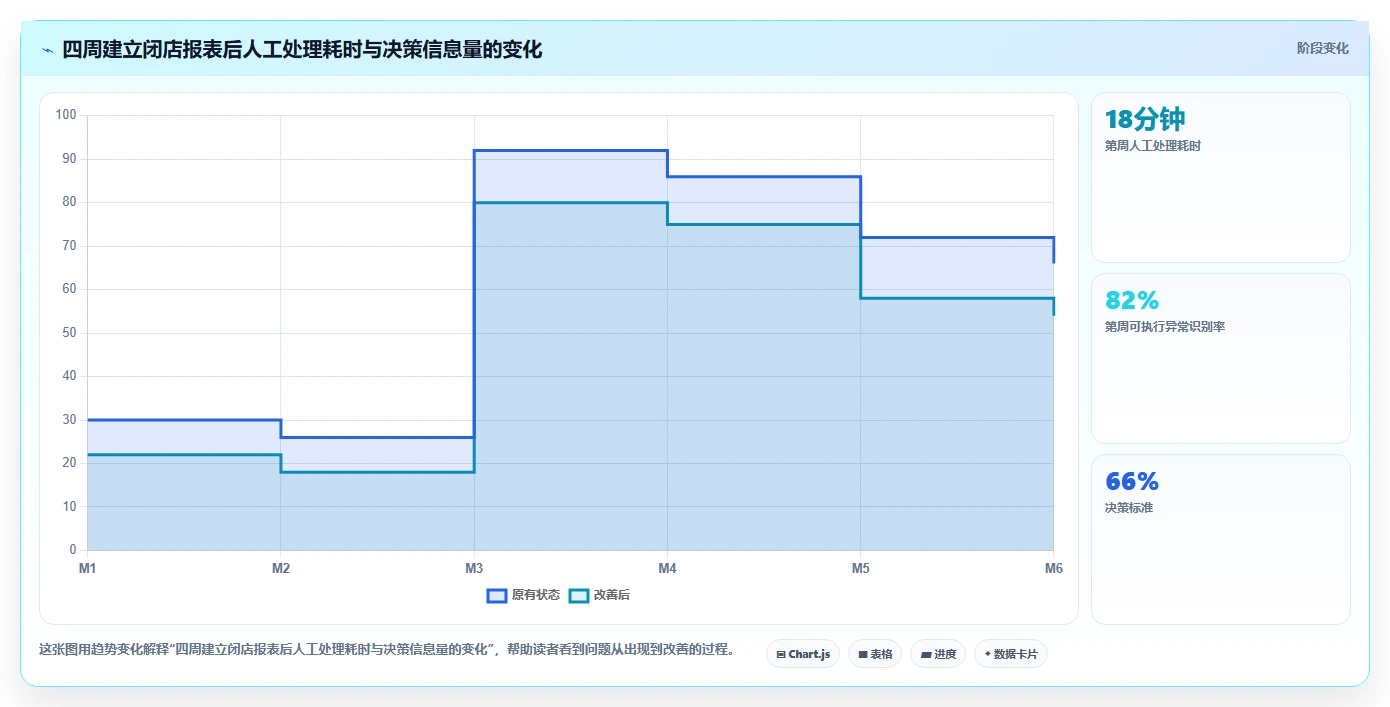This screenshot has height=707, width=1390.
Task: Click the 40 y-axis label
Action: point(69,376)
